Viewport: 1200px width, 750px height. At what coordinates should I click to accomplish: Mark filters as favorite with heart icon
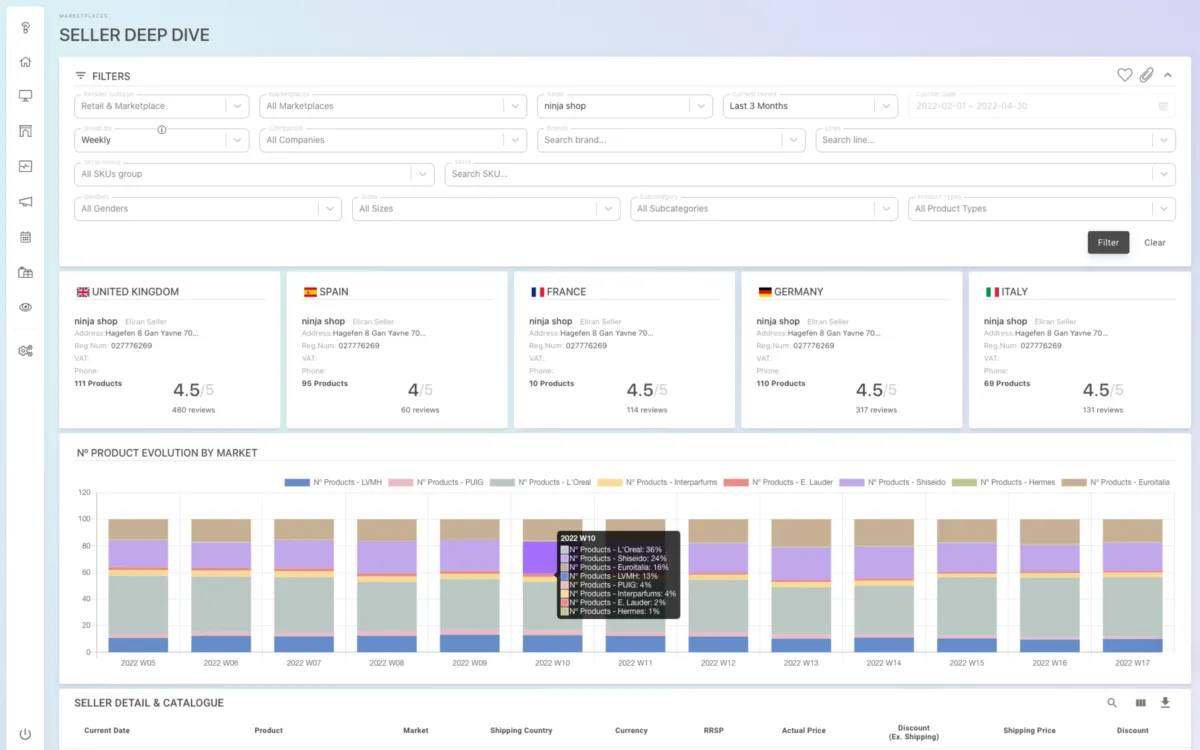pos(1125,75)
